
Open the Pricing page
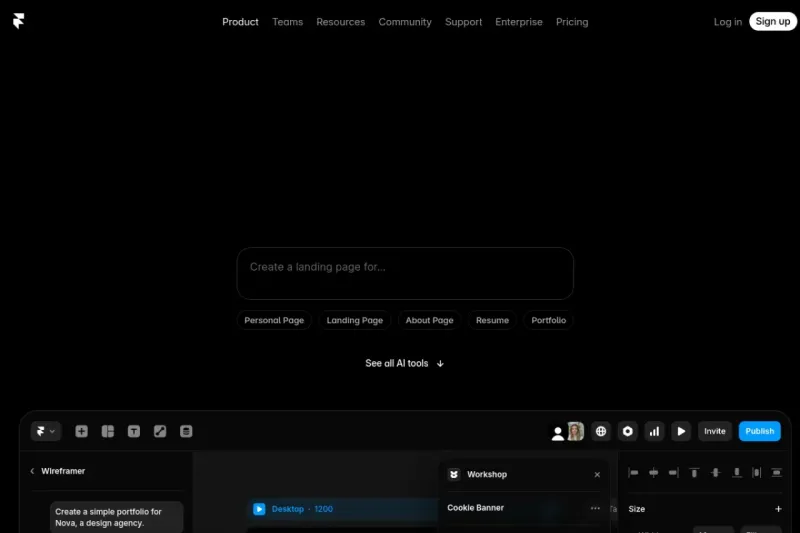click(572, 22)
